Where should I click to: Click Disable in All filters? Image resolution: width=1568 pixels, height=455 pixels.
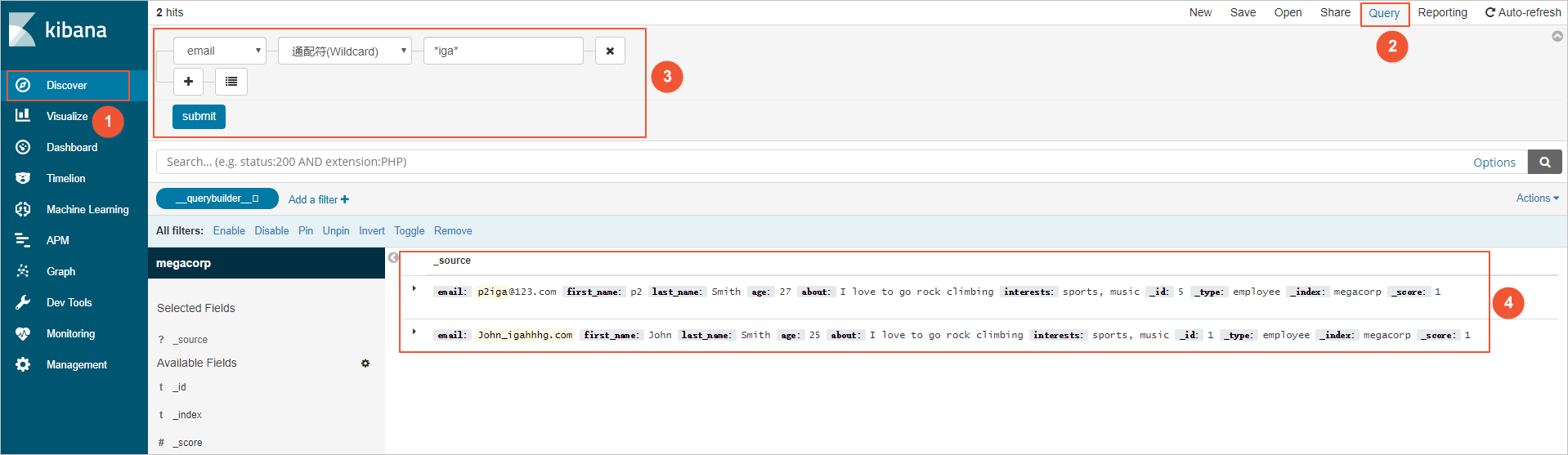click(x=271, y=231)
